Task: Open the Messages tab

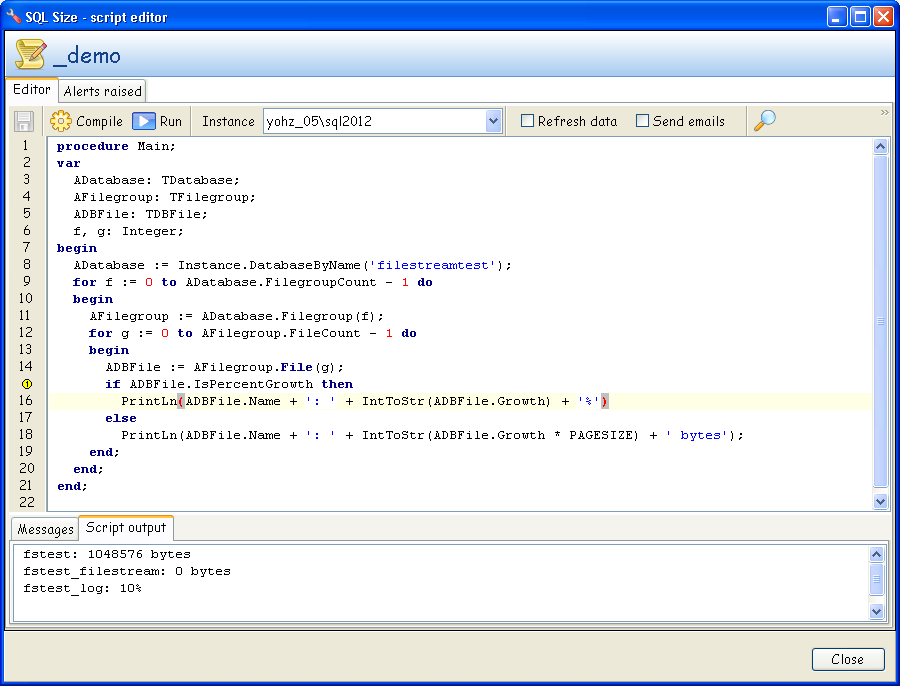Action: point(45,529)
